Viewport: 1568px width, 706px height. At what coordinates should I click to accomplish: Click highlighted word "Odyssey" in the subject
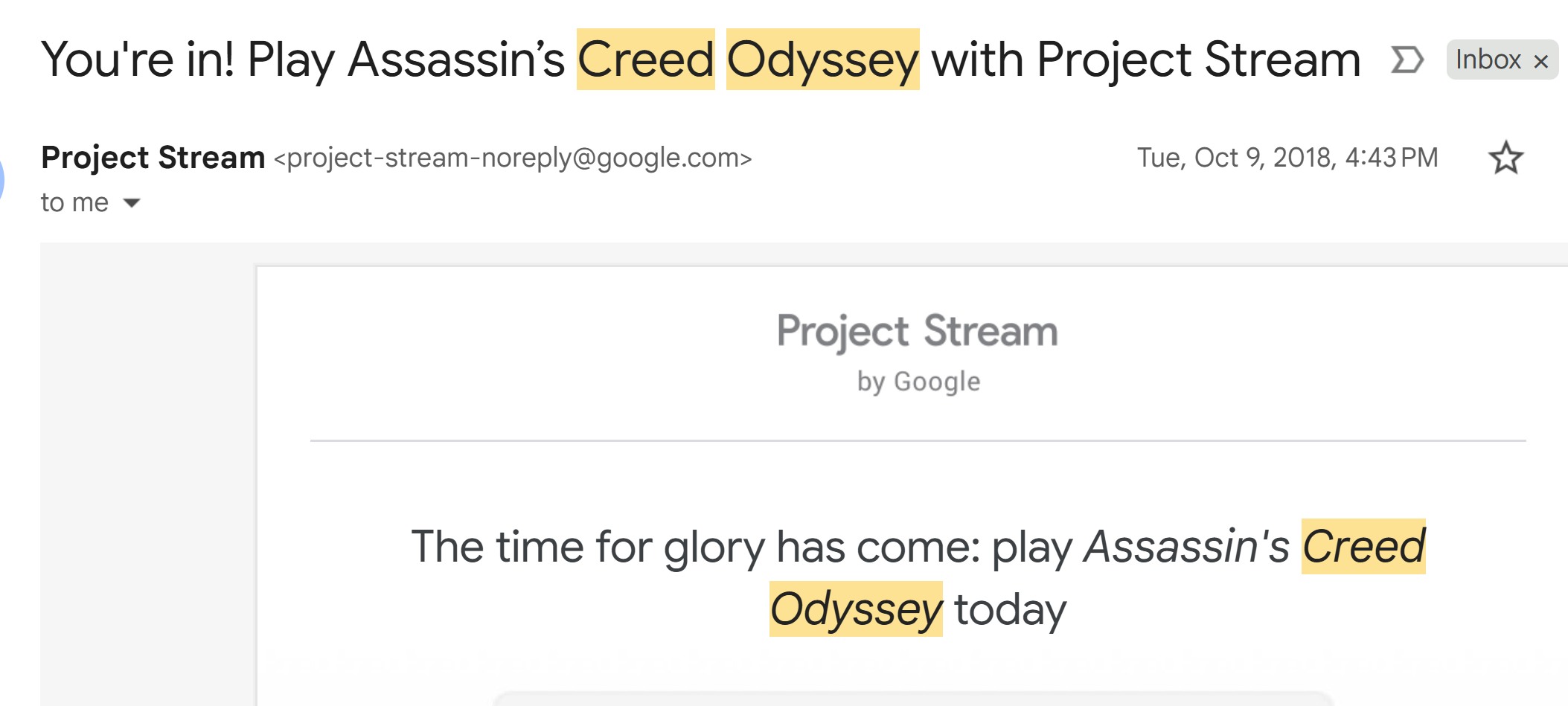(x=822, y=60)
